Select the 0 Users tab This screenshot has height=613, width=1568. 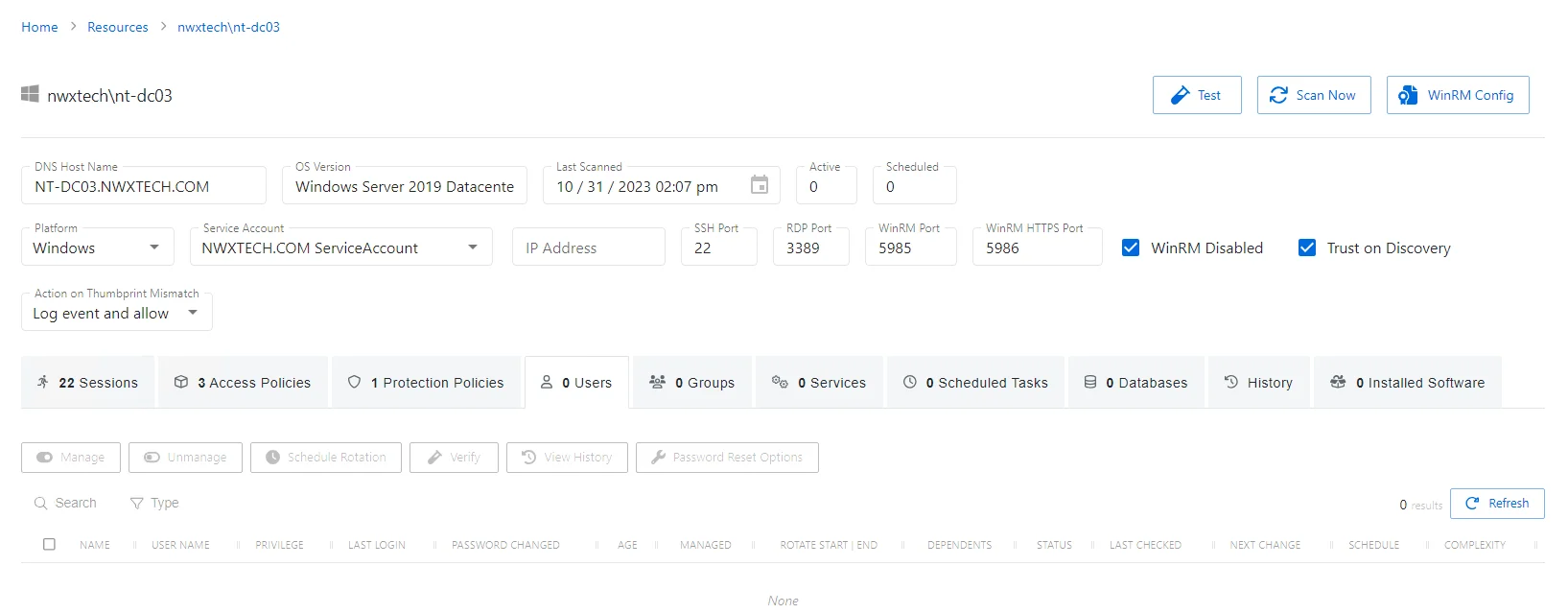pos(576,383)
